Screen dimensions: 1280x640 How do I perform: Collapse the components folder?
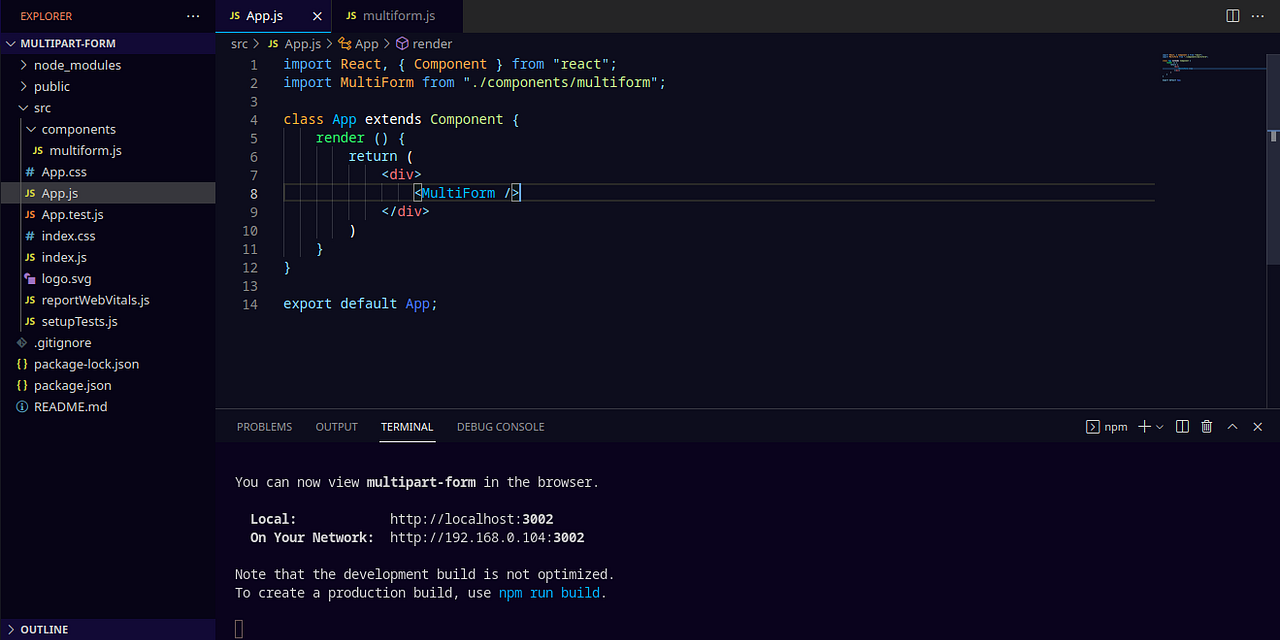[x=79, y=129]
